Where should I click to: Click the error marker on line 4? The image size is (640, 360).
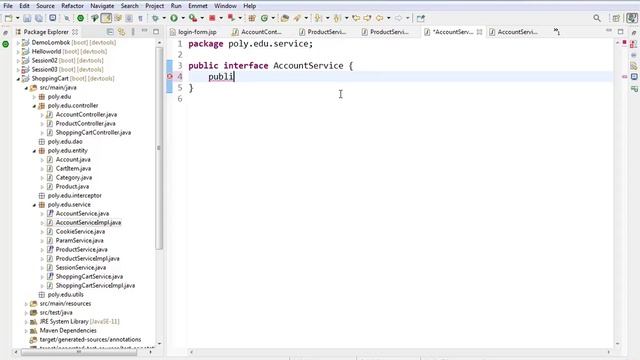170,76
